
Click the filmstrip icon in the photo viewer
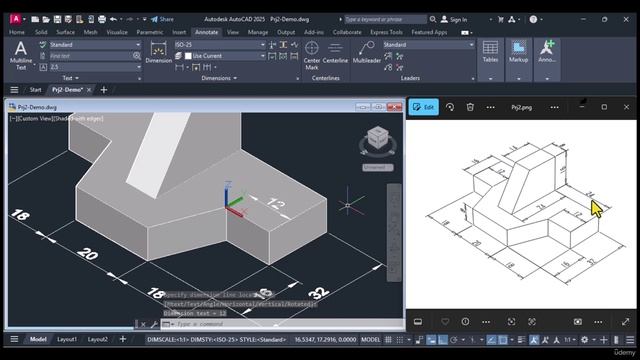(418, 322)
